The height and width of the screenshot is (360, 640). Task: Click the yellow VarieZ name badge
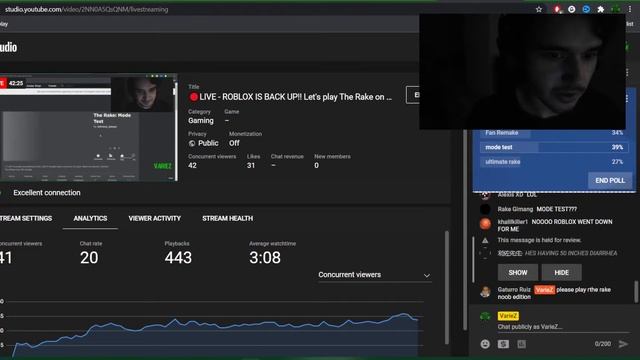(508, 316)
